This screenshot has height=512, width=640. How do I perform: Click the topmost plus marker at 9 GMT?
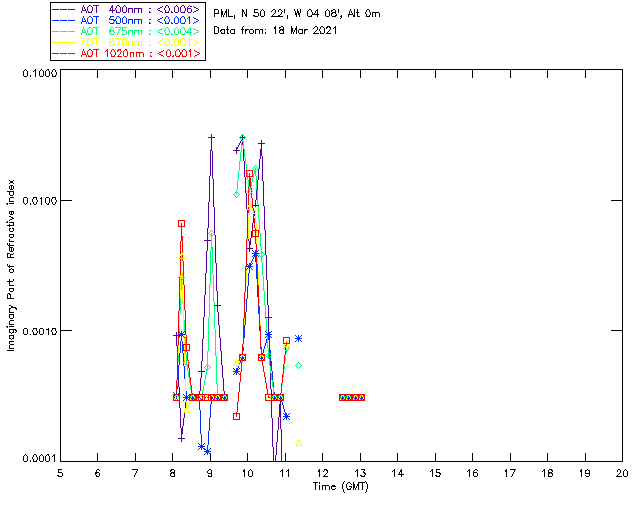click(211, 137)
